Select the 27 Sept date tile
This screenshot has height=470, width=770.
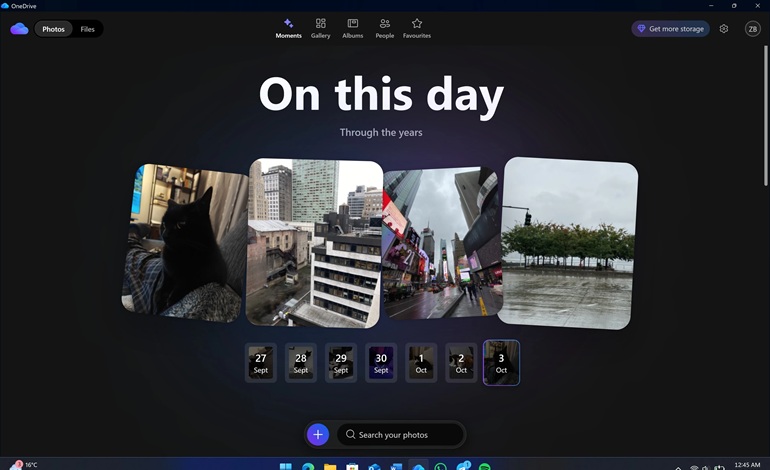[x=261, y=363]
